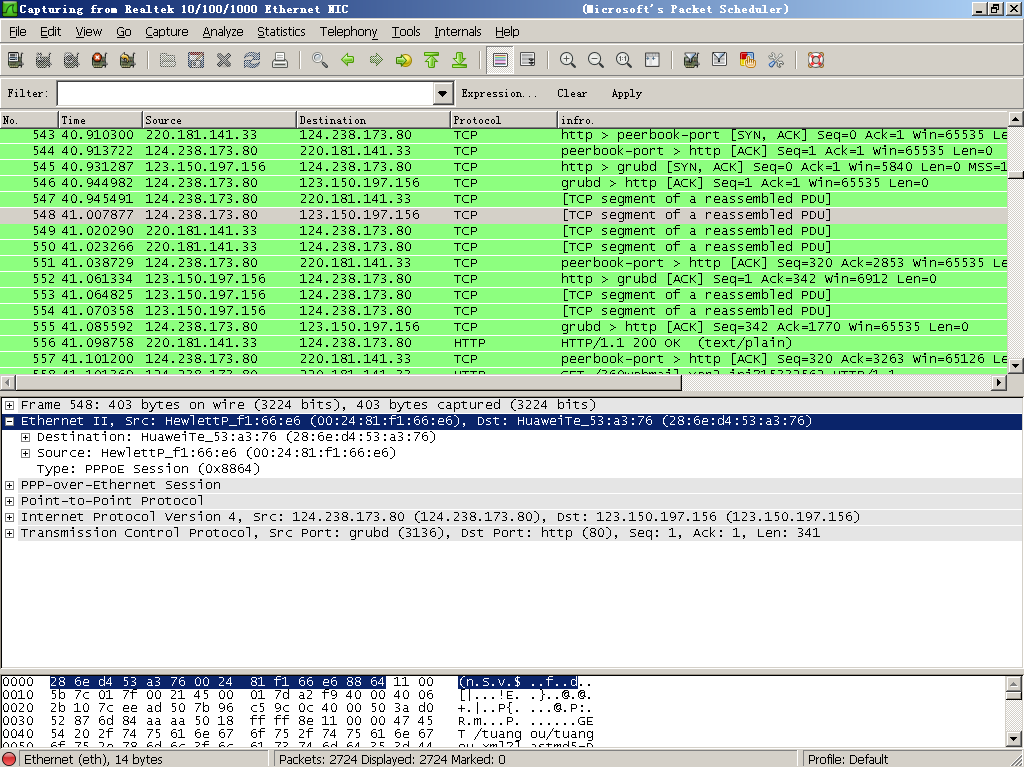Sort packets by the Protocol column header

click(504, 120)
